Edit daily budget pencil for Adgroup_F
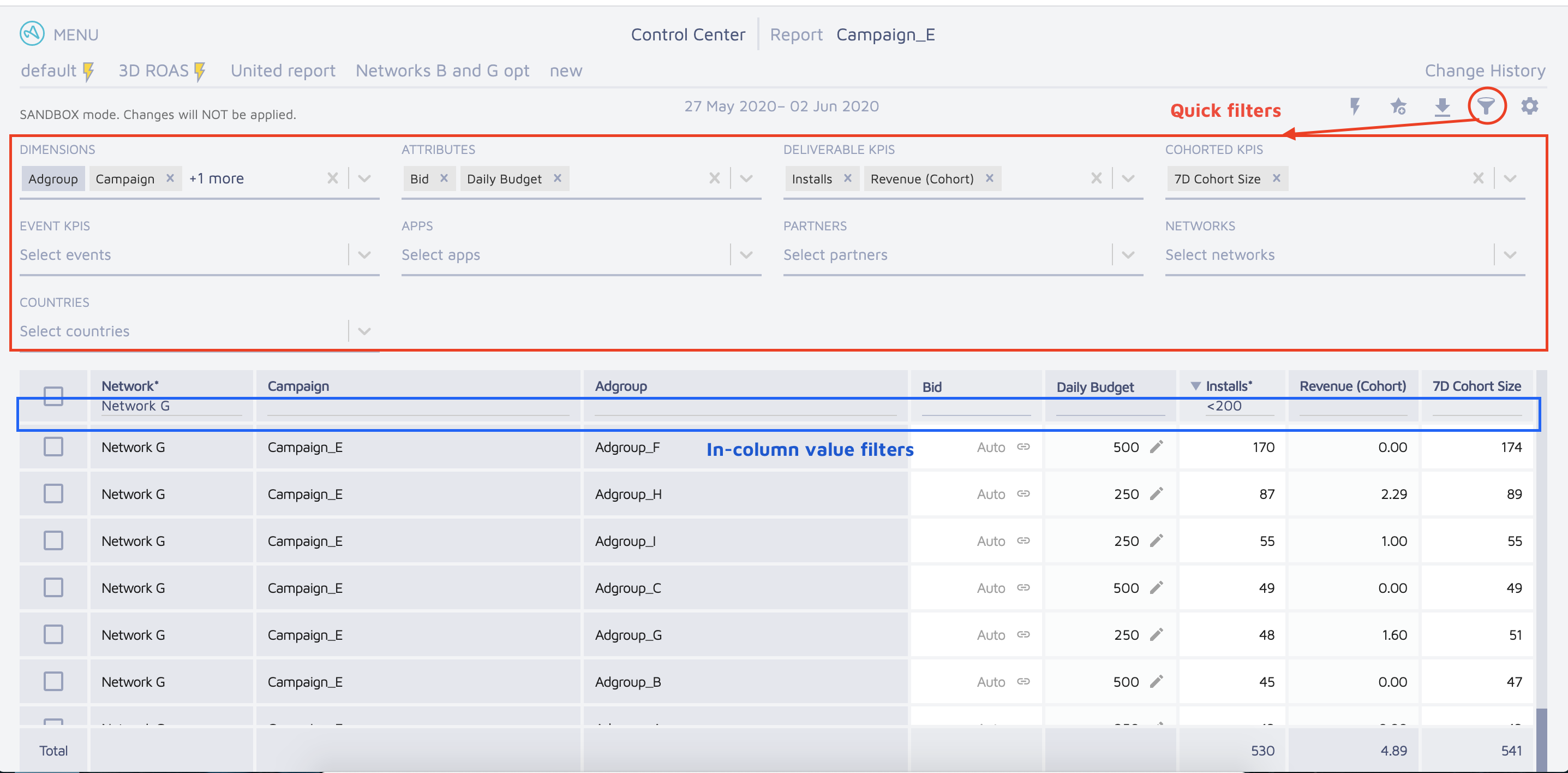This screenshot has width=1568, height=773. coord(1157,447)
